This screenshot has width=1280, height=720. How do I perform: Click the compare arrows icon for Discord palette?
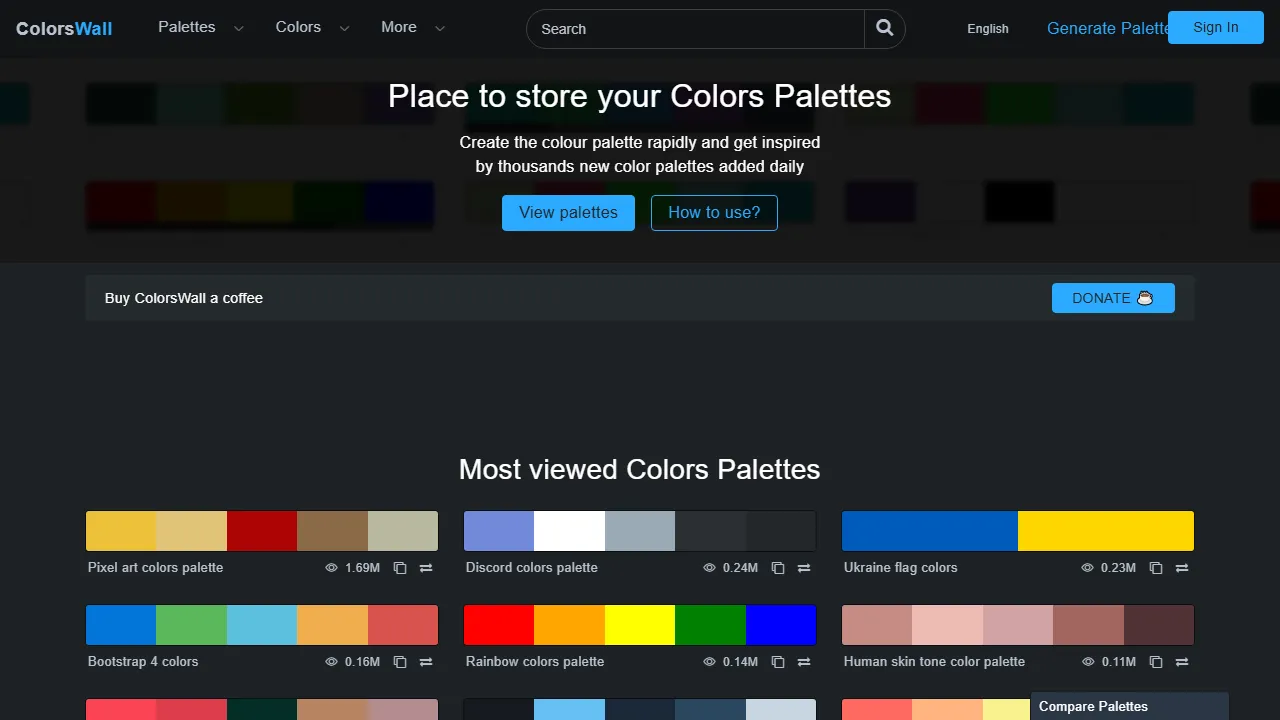804,567
